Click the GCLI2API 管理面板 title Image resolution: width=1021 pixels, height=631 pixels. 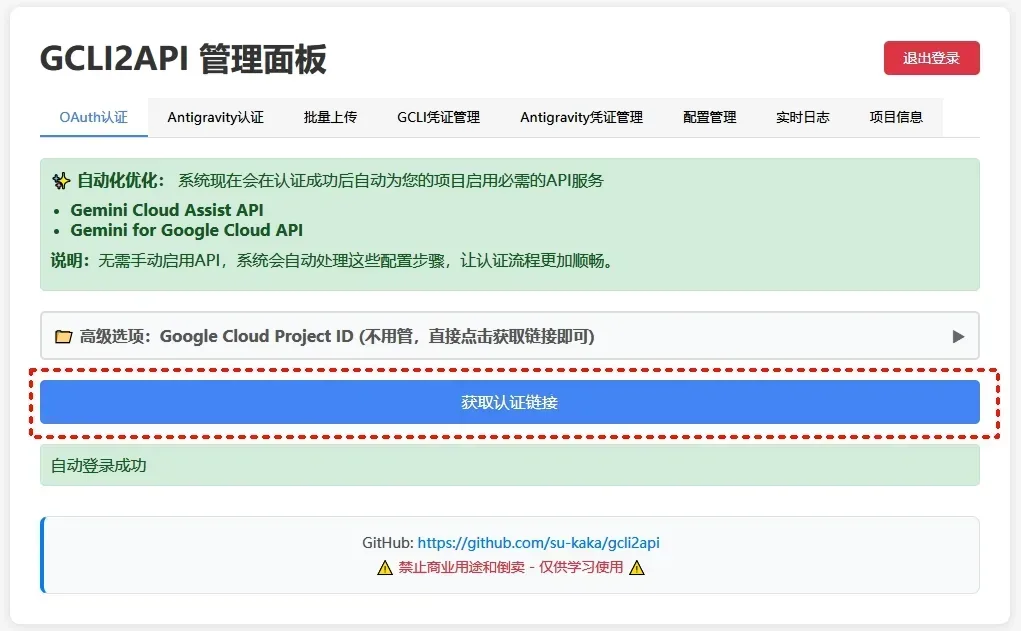[183, 60]
